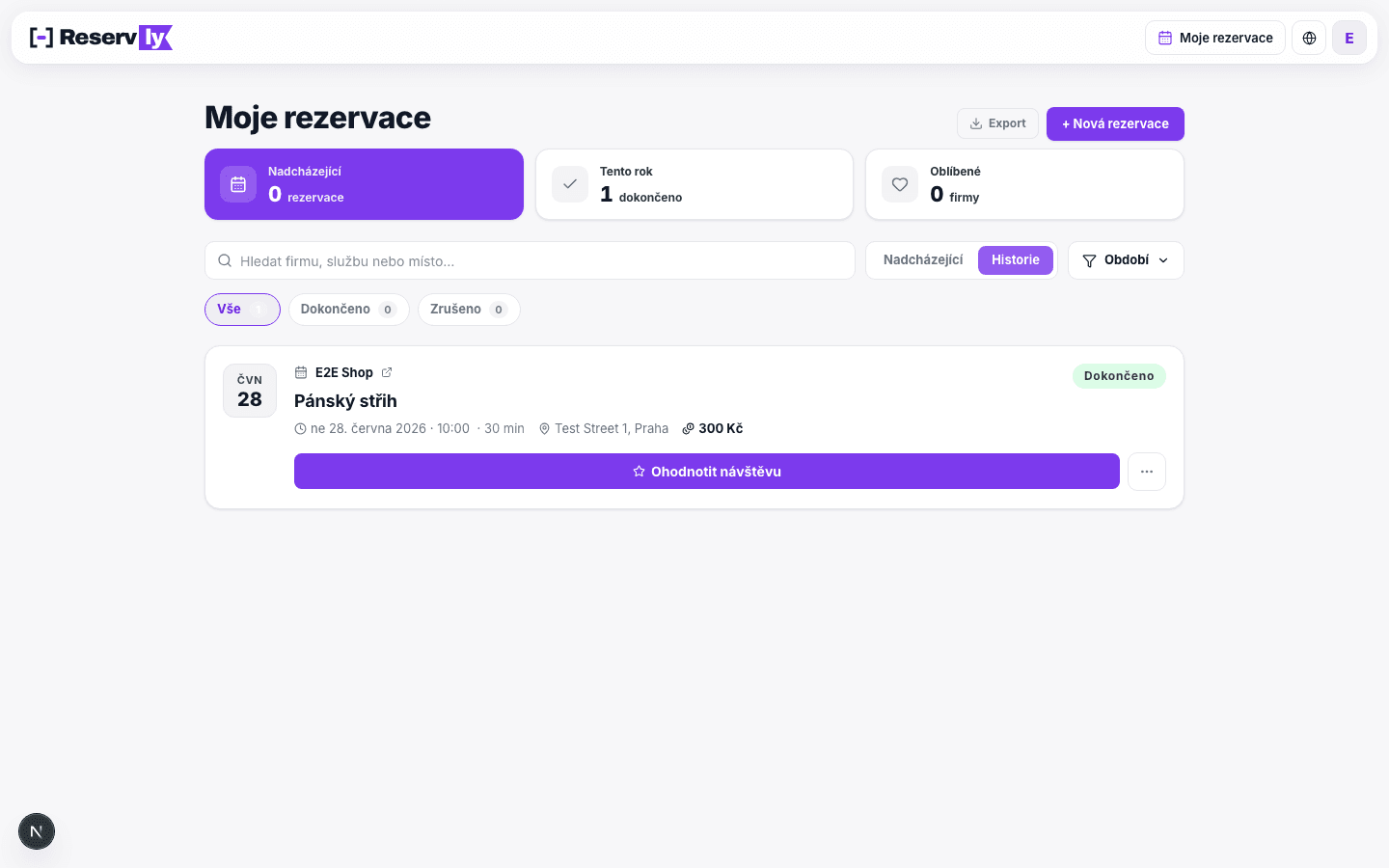Image resolution: width=1389 pixels, height=868 pixels.
Task: Expand the Období filter dropdown
Action: click(x=1126, y=260)
